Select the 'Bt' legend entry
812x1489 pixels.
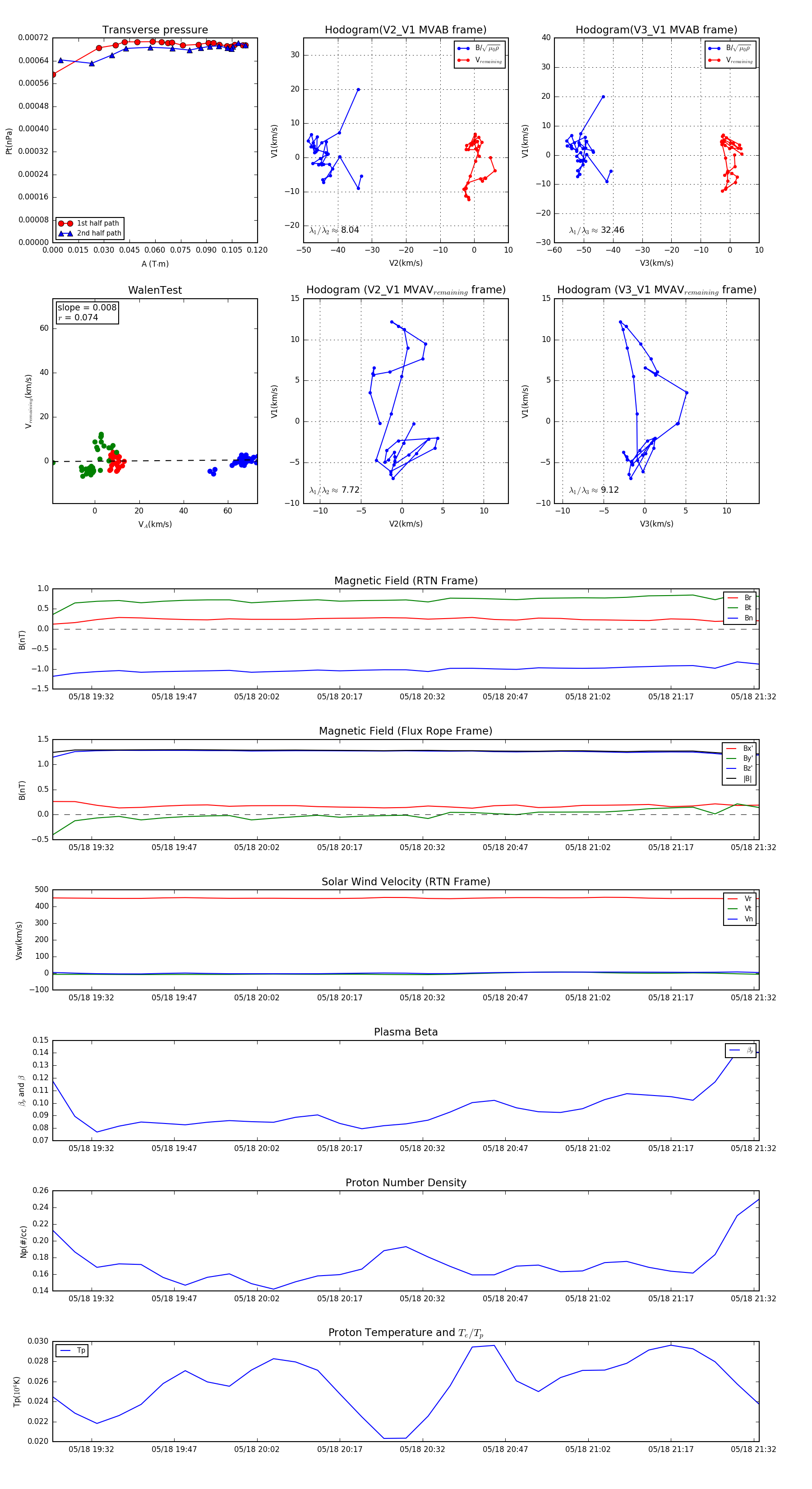[740, 608]
